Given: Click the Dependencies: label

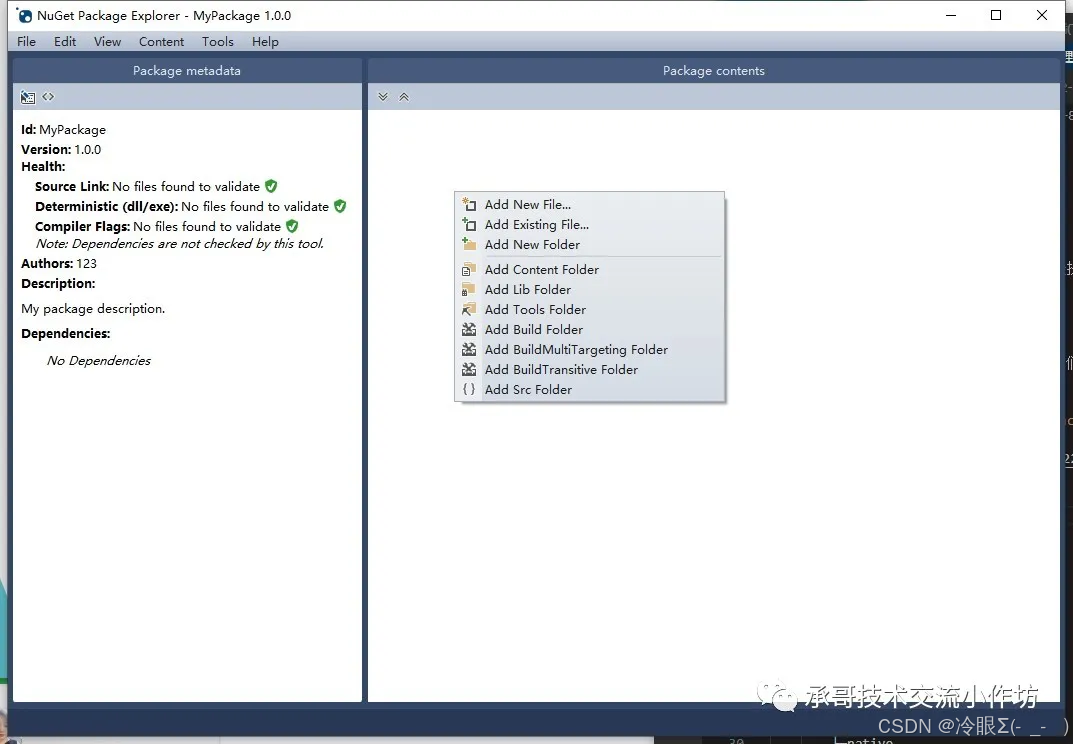Looking at the screenshot, I should 66,333.
